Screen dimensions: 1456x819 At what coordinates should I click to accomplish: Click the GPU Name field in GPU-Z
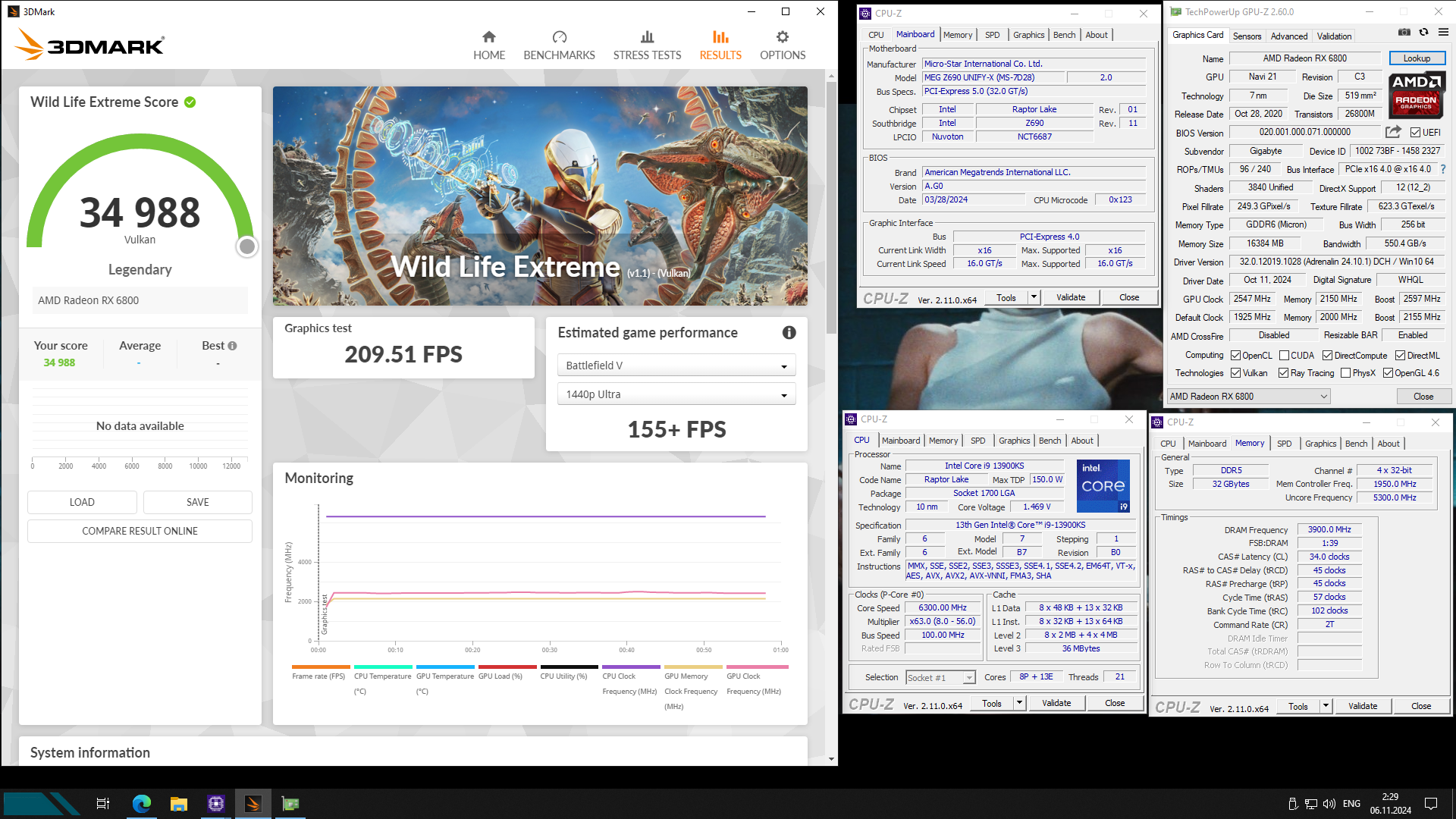[1304, 58]
